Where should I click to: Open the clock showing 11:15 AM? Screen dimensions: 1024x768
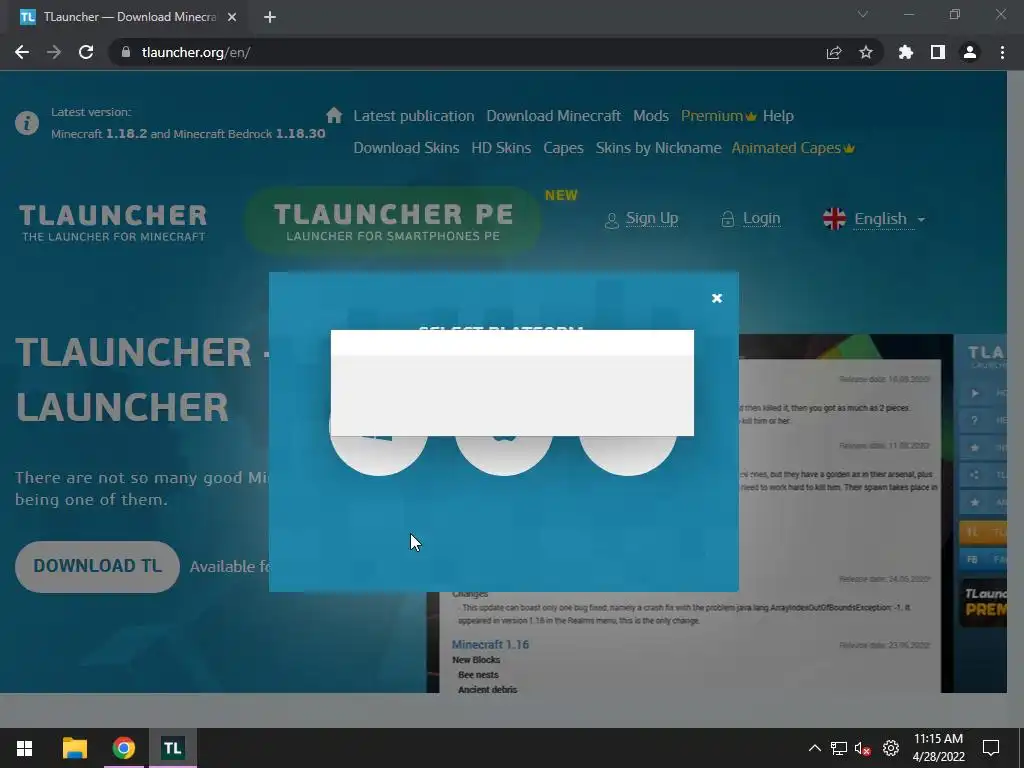point(938,748)
